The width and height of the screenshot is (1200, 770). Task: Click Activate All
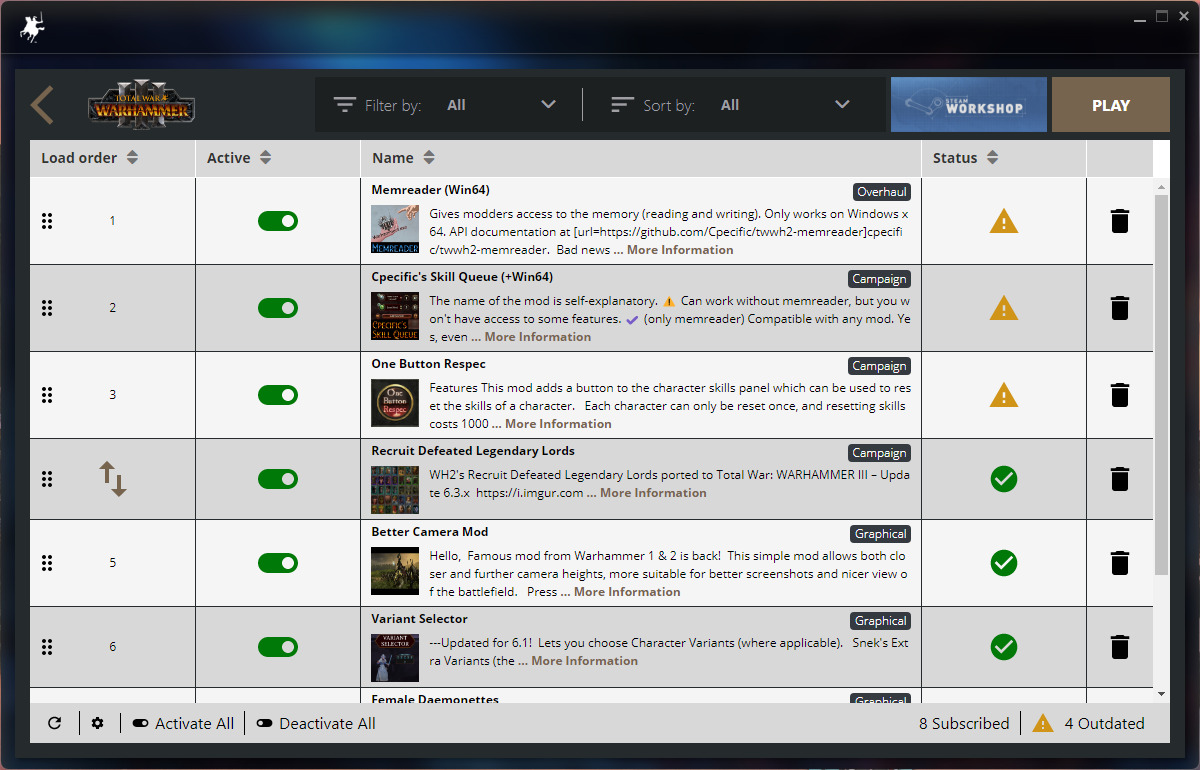pyautogui.click(x=183, y=723)
